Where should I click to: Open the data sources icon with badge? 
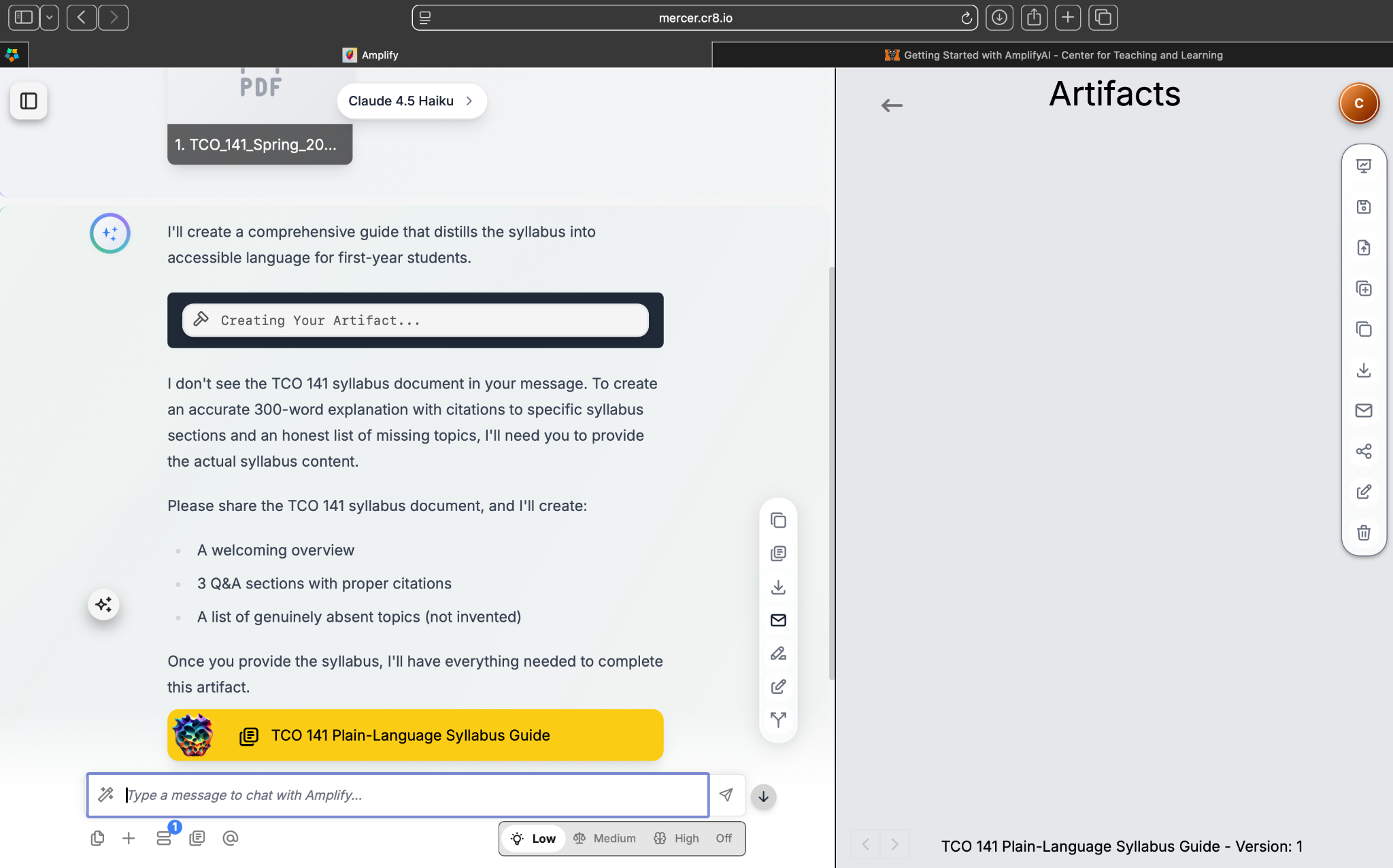tap(164, 838)
